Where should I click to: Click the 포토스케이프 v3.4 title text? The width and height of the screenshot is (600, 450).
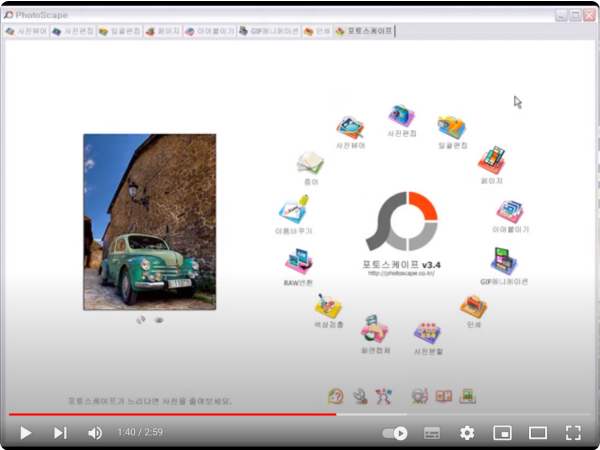(x=401, y=264)
